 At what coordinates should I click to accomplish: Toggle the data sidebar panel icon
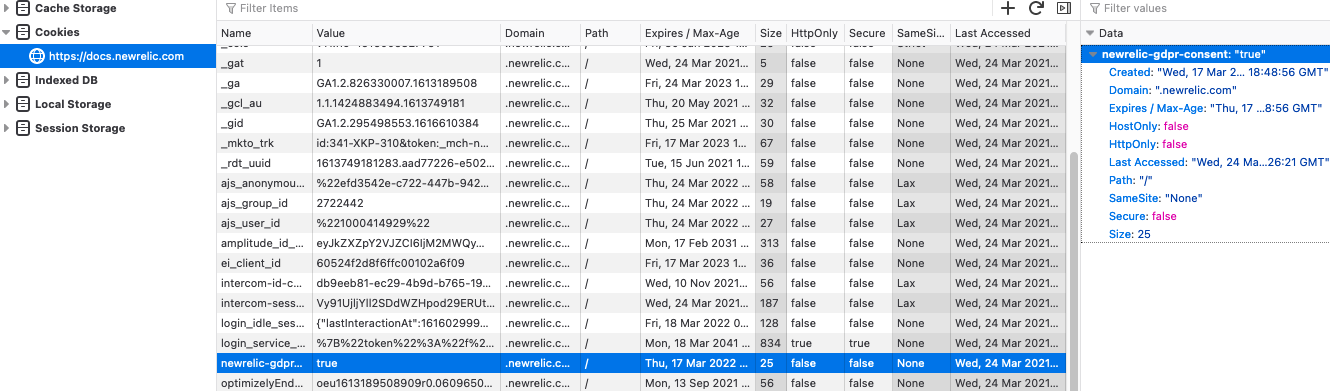click(x=1064, y=8)
